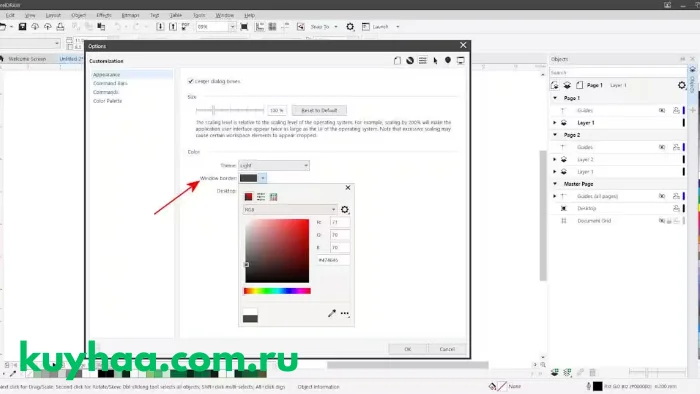Click the Save icon in main toolbar

click(x=22, y=27)
